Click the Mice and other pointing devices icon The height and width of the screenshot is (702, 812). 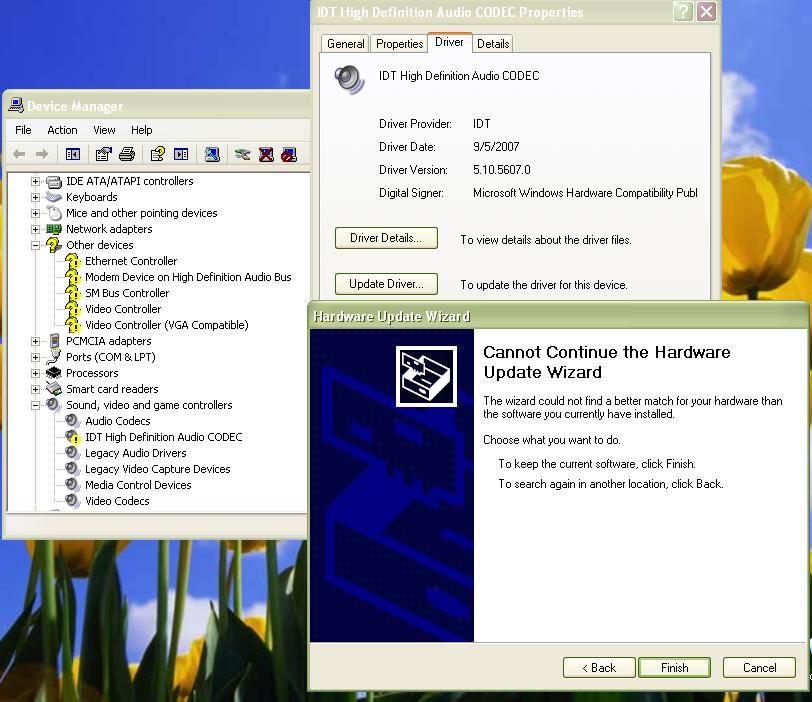(54, 213)
